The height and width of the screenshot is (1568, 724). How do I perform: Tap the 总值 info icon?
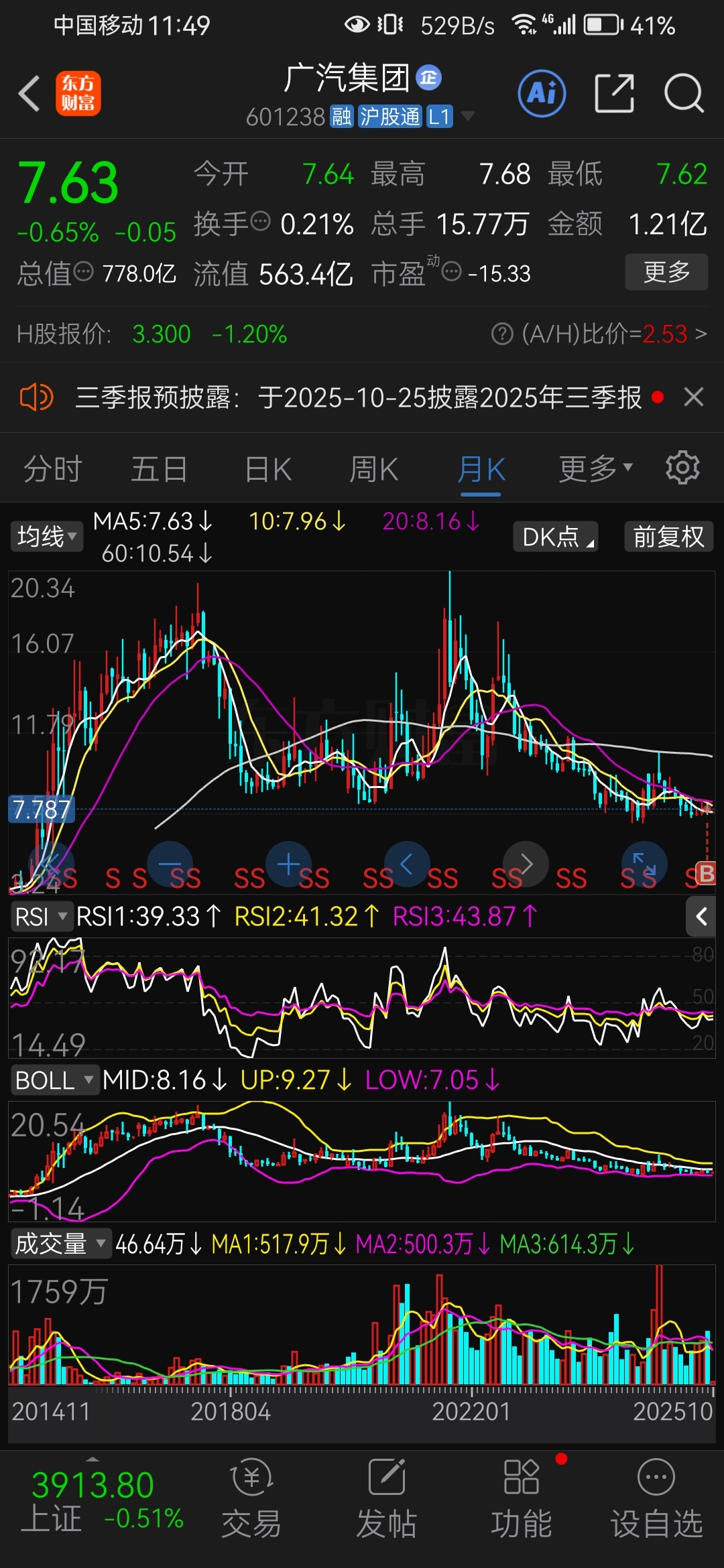(x=83, y=271)
